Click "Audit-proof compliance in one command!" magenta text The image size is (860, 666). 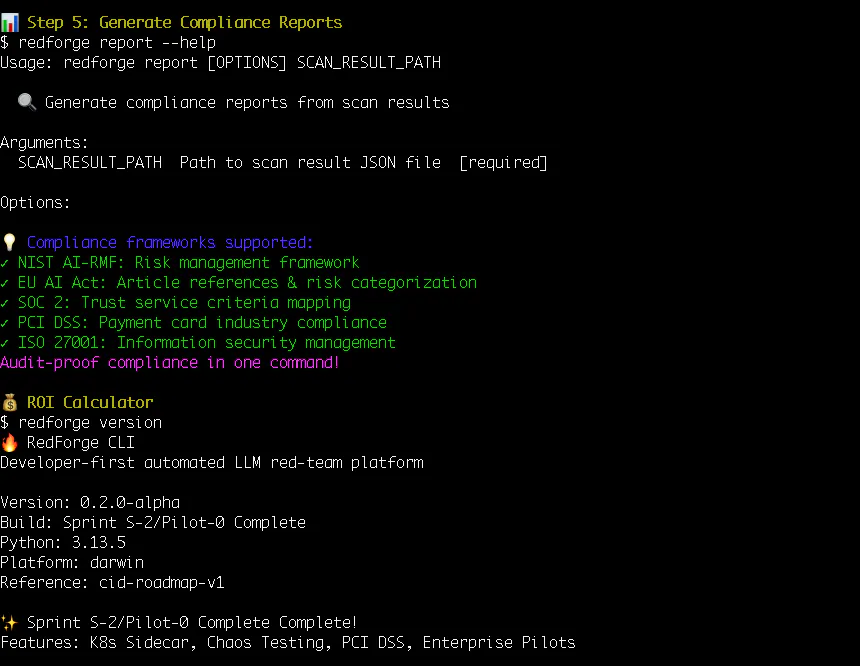(x=170, y=363)
